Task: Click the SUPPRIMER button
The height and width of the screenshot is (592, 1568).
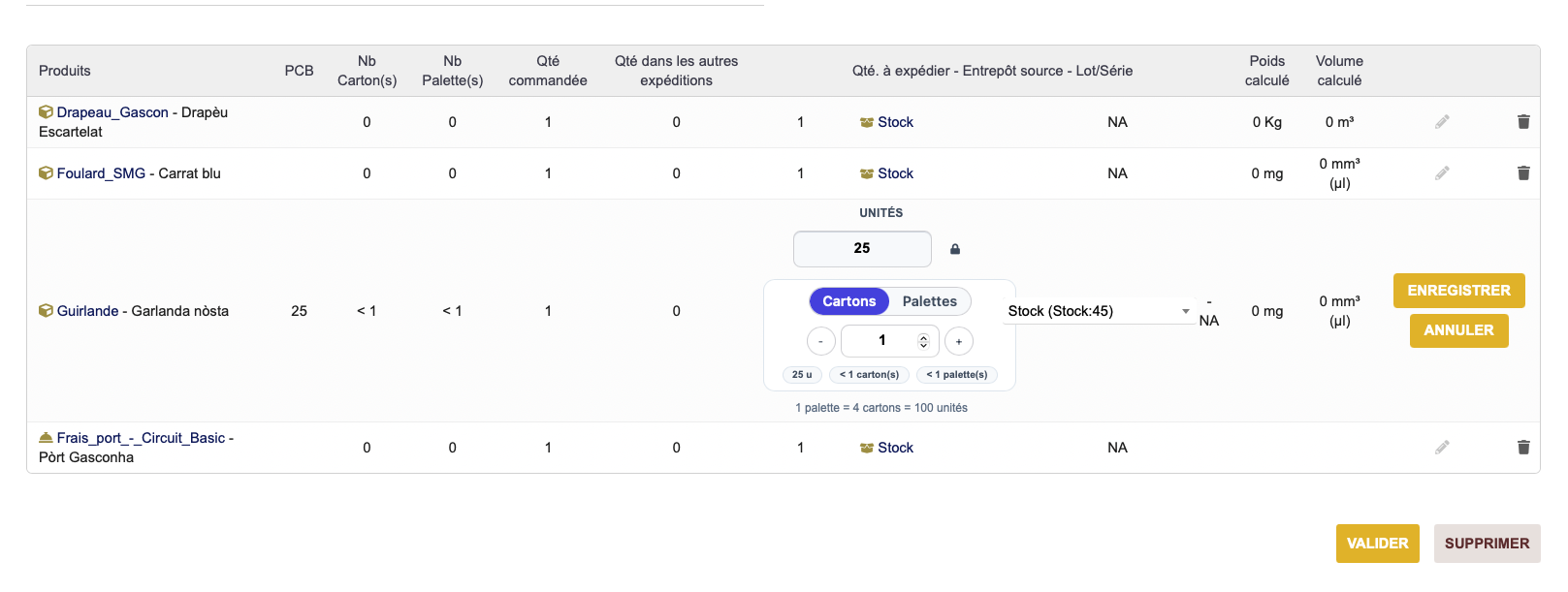Action: (x=1487, y=544)
